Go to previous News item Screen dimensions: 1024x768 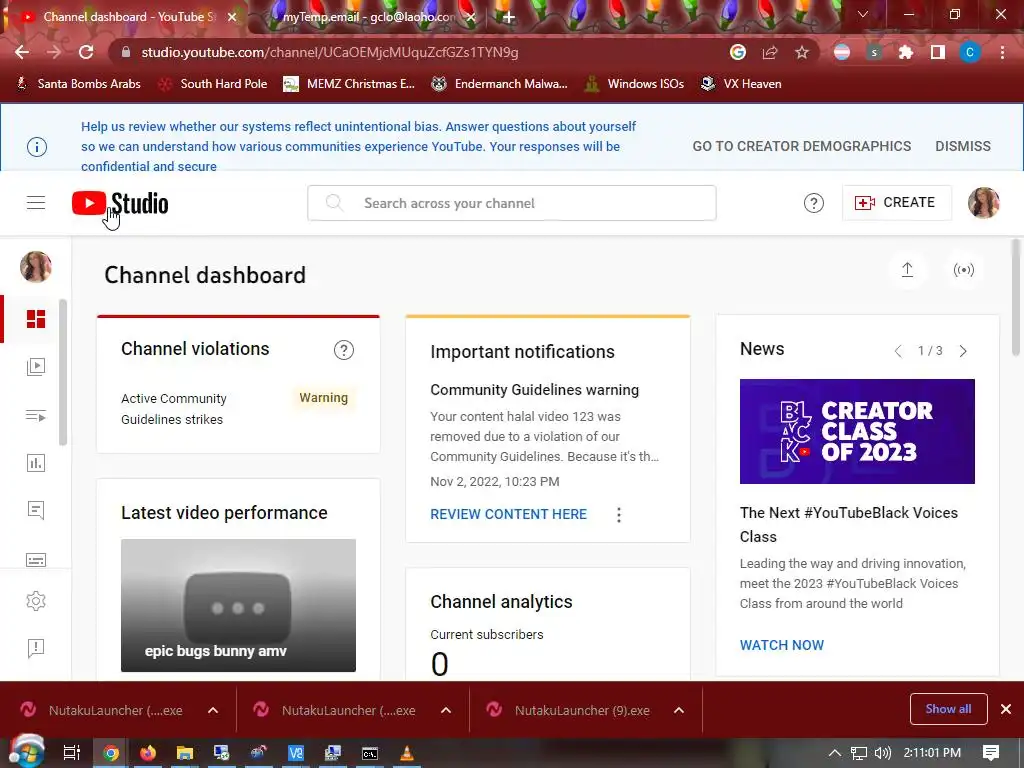[899, 351]
